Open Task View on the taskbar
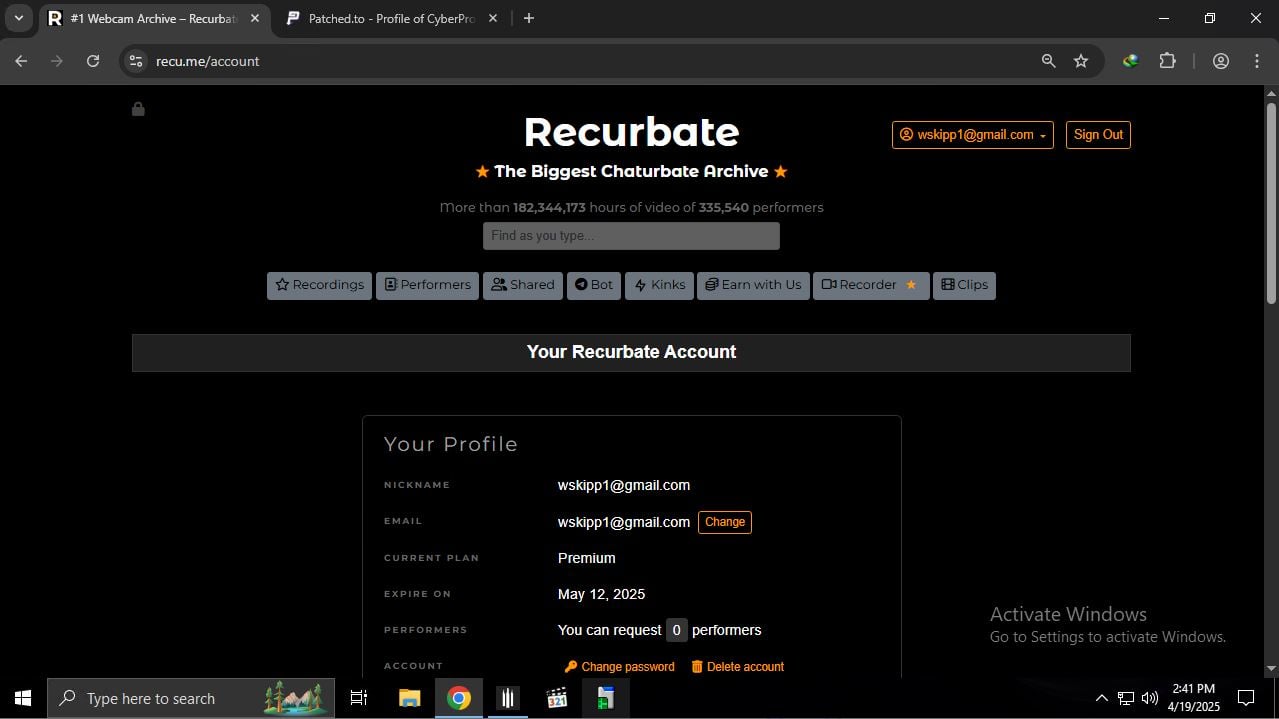 click(x=359, y=698)
